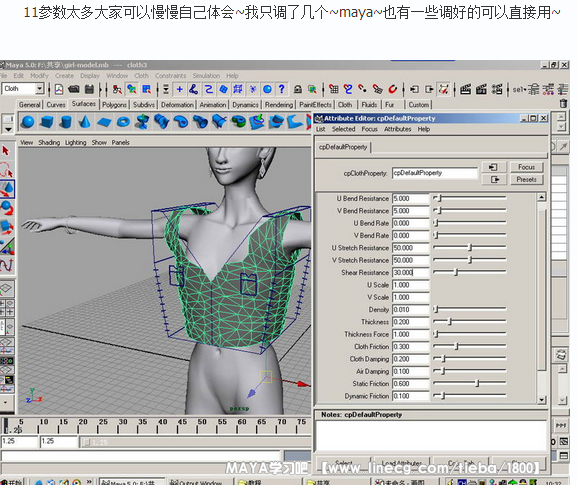
Task: Click the Focus button
Action: (x=527, y=167)
